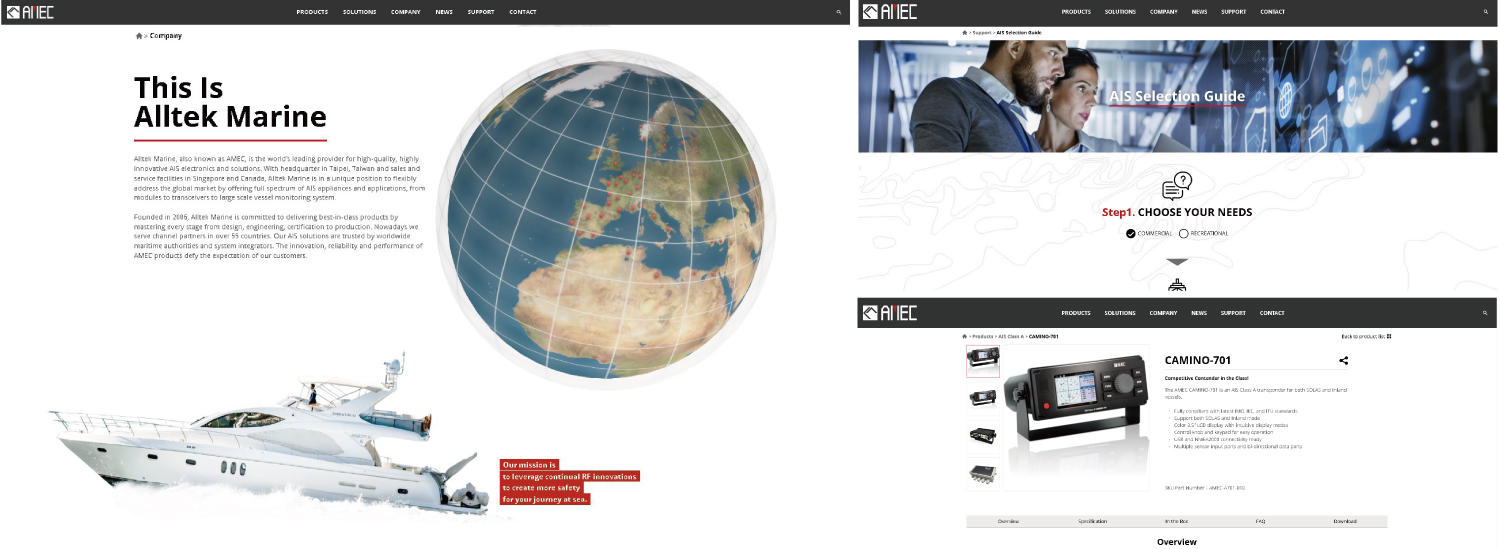
Task: Open NEWS menu on AIS Selection Guide page
Action: point(1199,12)
